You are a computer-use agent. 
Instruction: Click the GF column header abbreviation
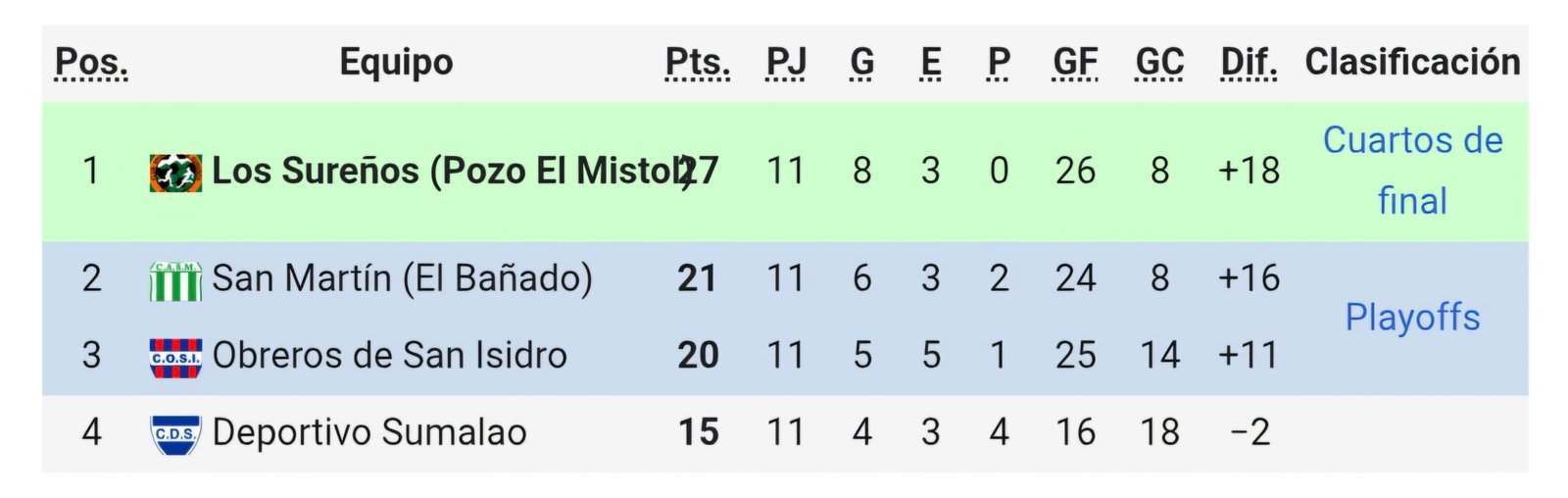pyautogui.click(x=1075, y=63)
